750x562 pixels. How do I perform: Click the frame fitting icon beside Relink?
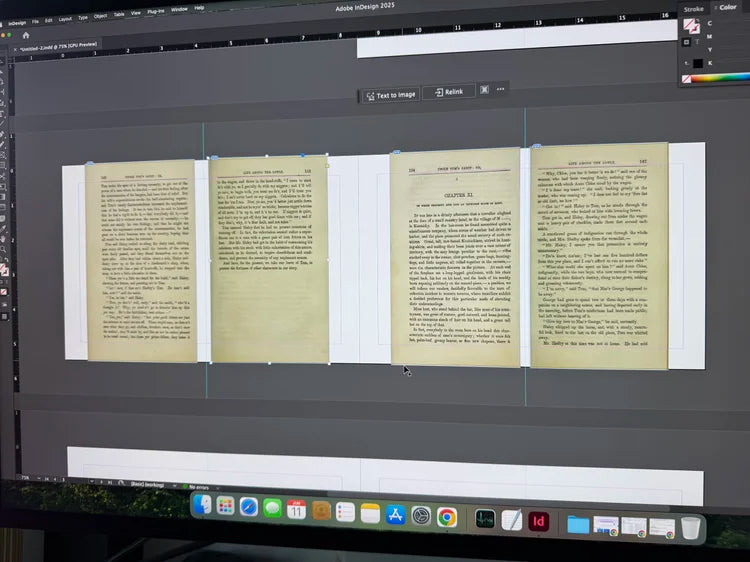(x=484, y=89)
